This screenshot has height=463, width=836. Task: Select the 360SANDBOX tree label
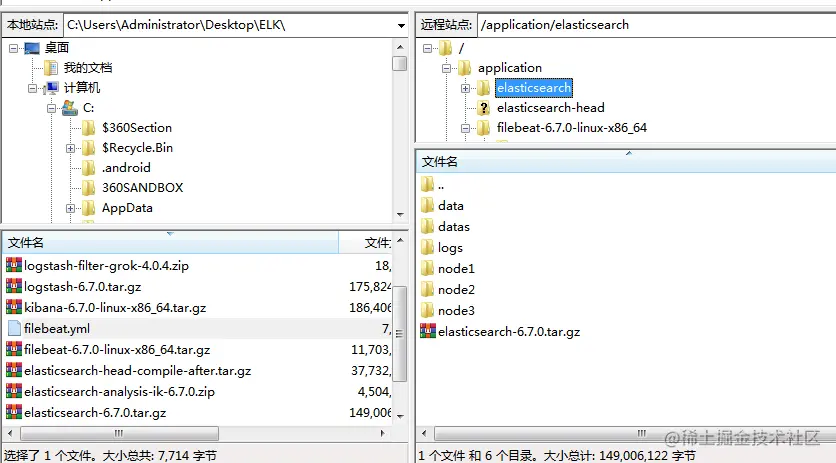[x=142, y=188]
